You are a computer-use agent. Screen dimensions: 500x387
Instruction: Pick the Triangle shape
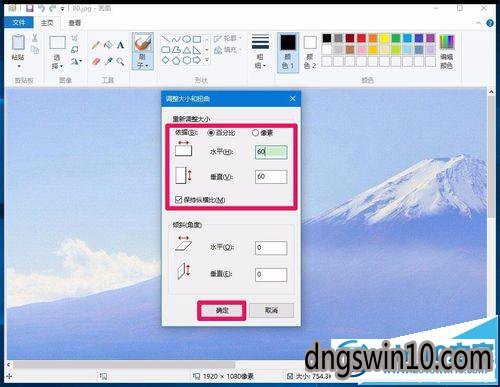[187, 50]
